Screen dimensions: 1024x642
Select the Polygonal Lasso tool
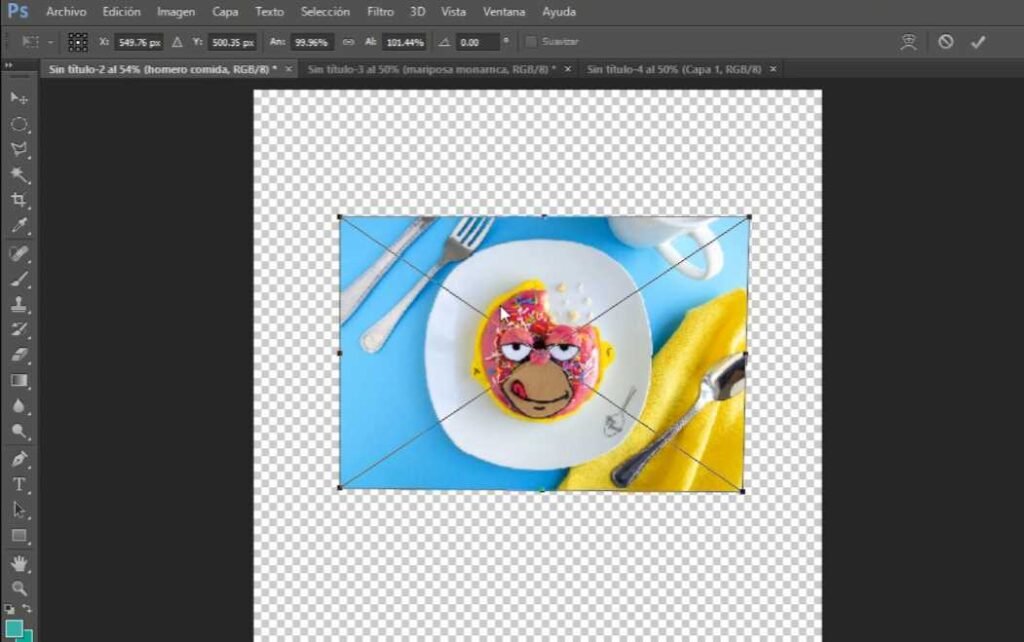tap(19, 149)
